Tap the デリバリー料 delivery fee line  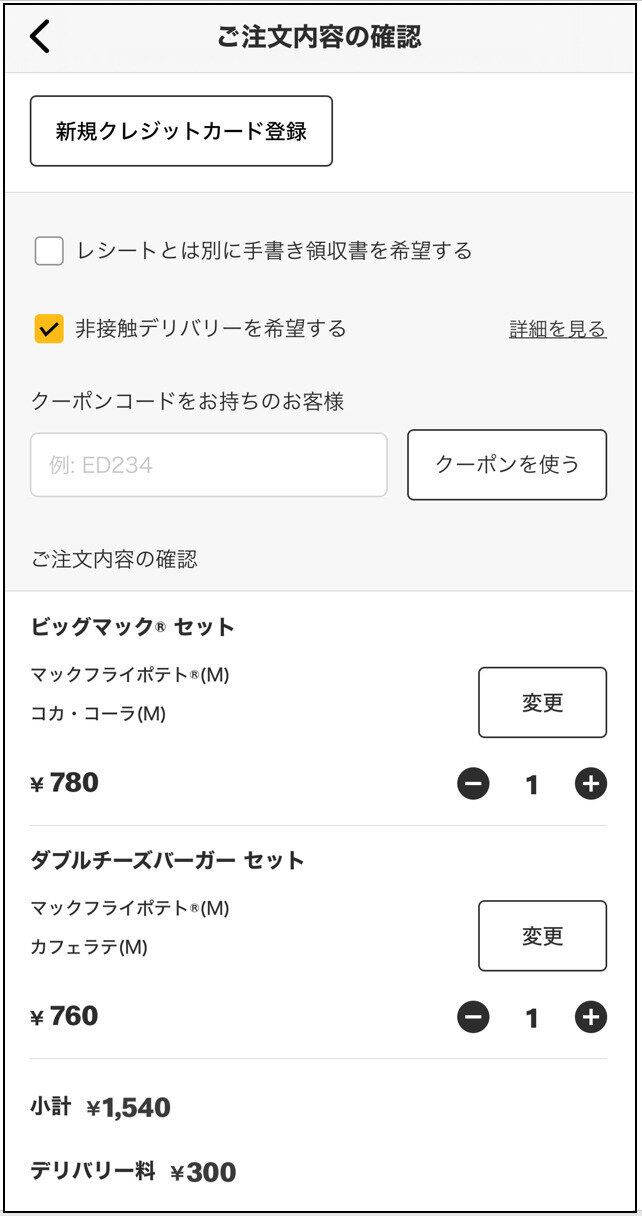click(x=132, y=1172)
